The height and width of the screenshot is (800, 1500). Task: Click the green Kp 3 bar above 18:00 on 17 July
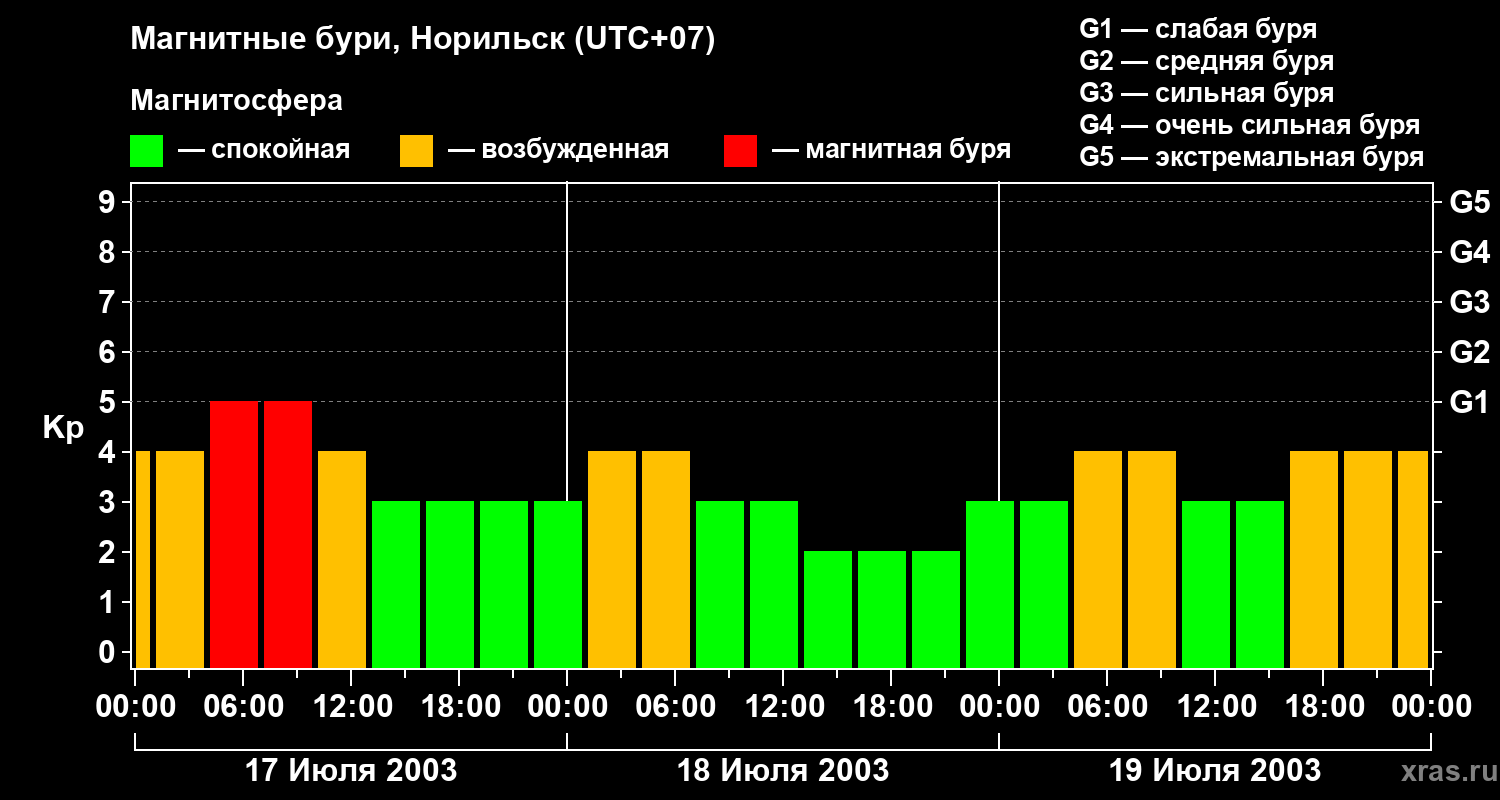pos(450,585)
